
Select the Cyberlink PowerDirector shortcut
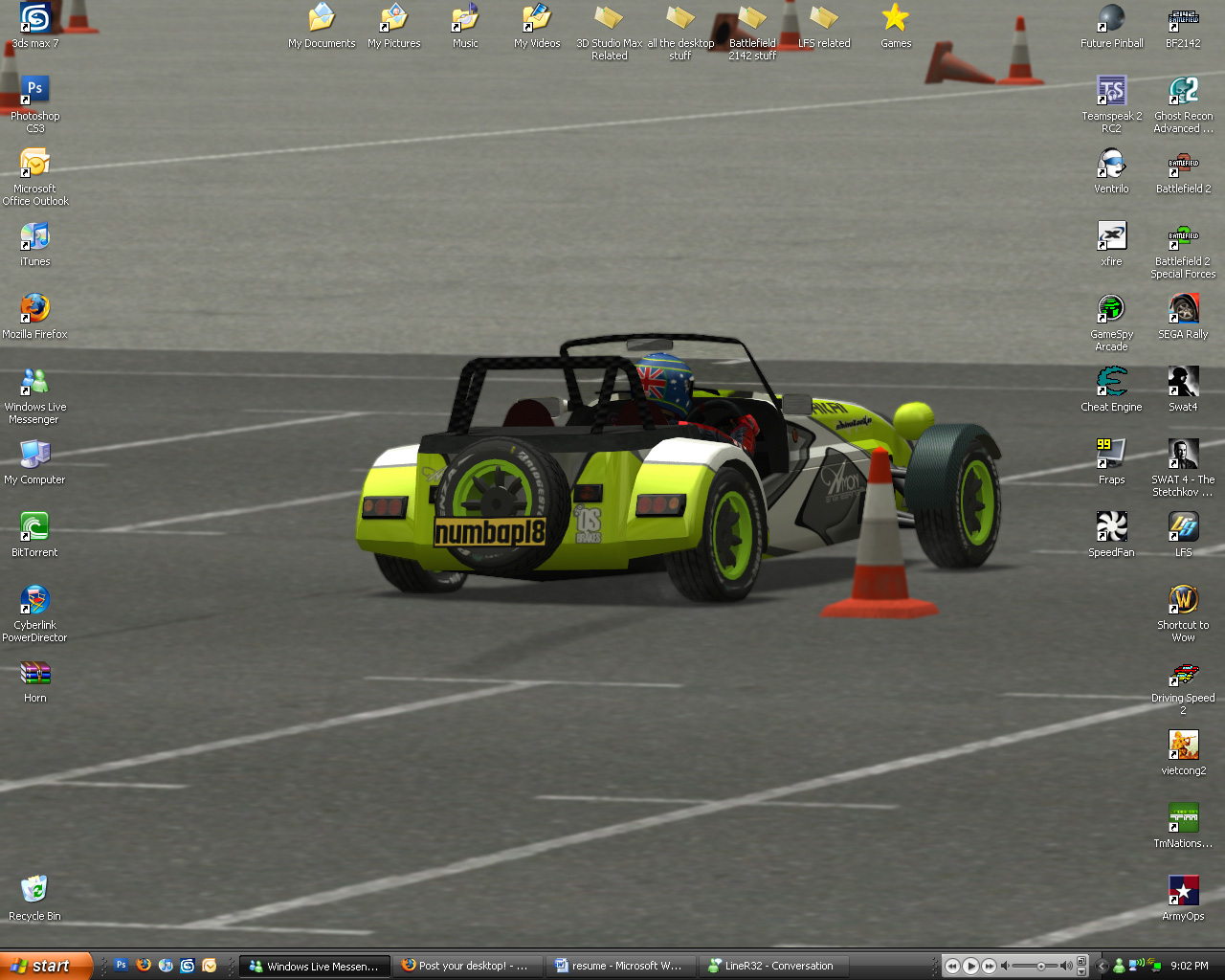point(35,613)
